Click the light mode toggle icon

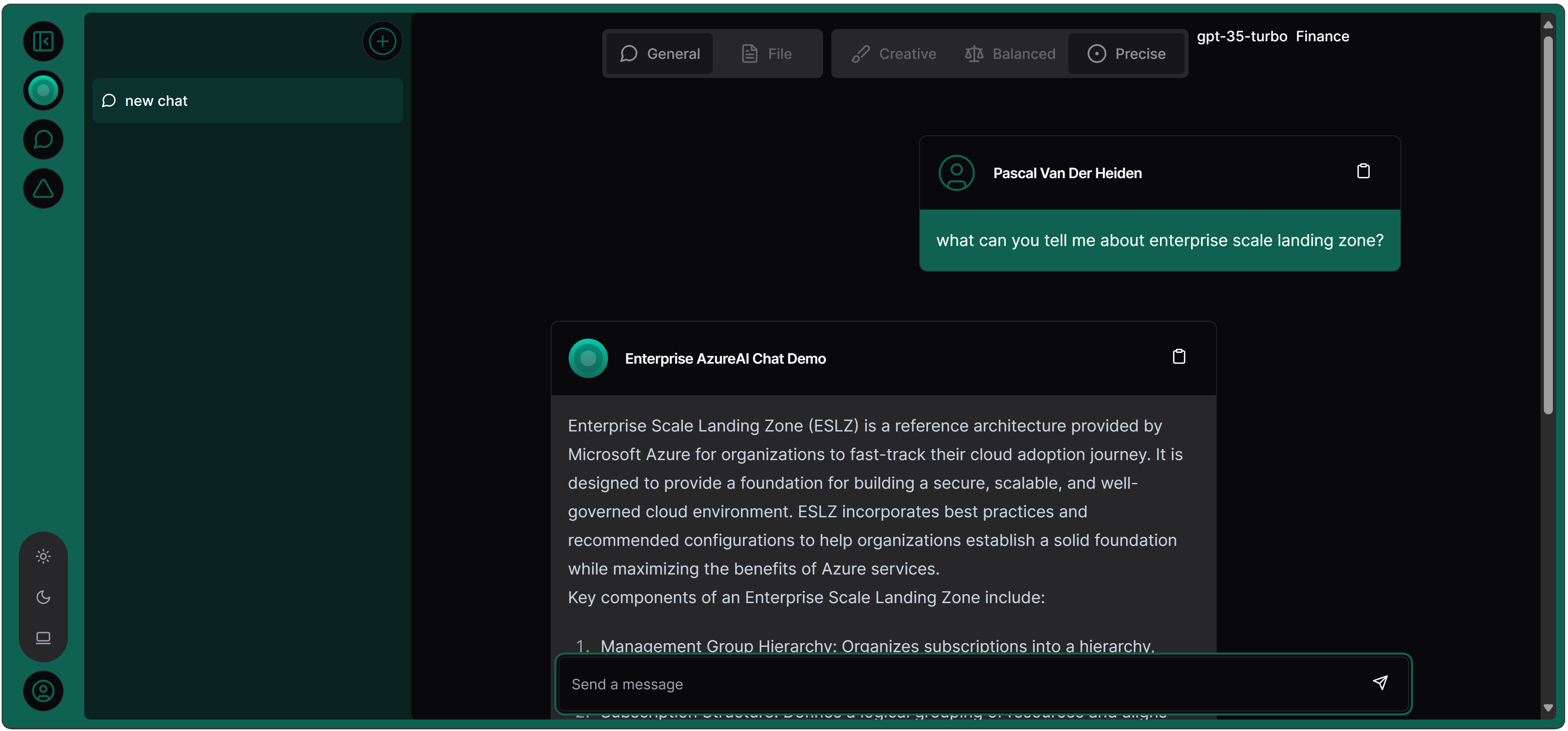[x=43, y=556]
